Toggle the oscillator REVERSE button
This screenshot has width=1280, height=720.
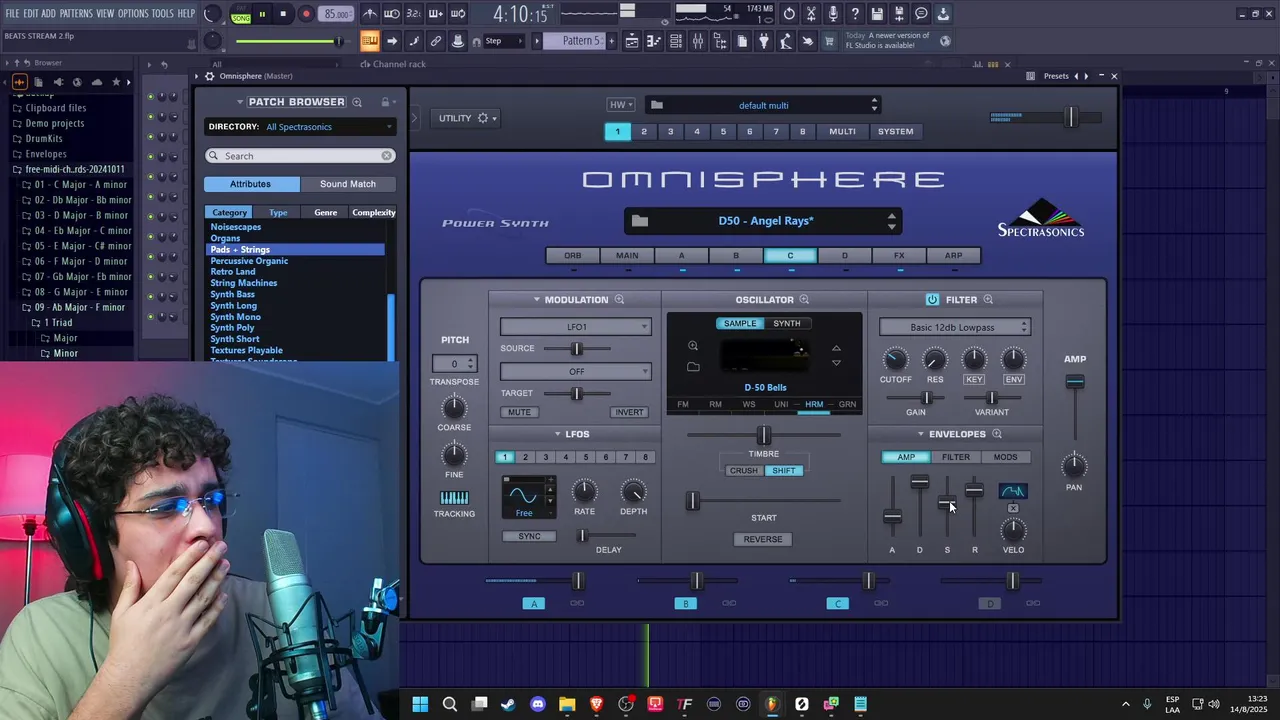pos(763,539)
